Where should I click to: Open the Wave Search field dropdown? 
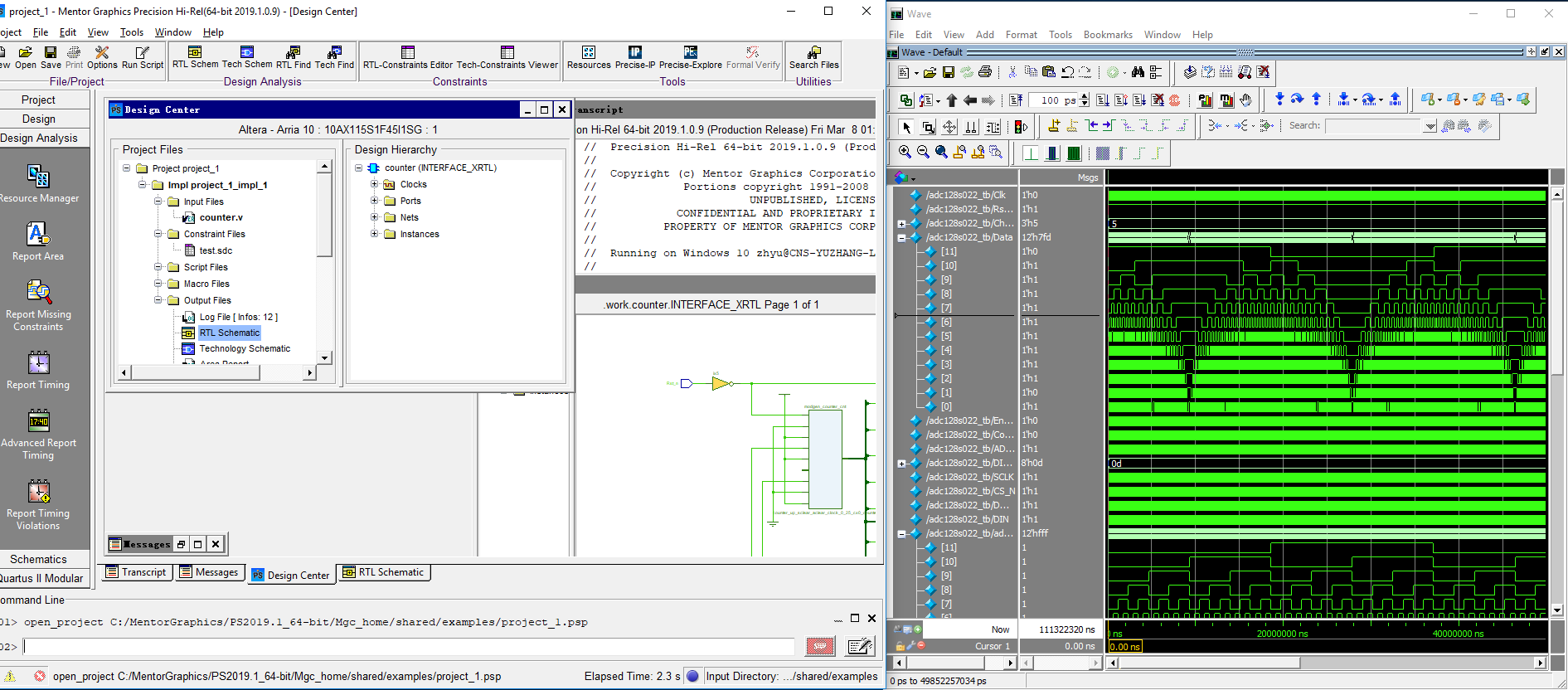pos(1430,126)
